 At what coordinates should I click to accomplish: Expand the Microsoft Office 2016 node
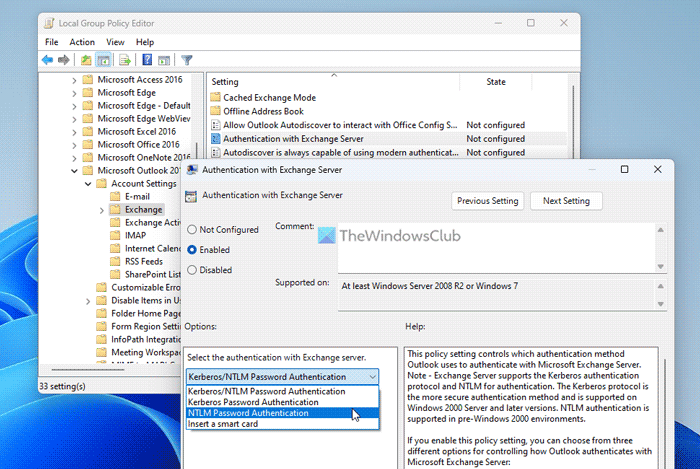coord(74,145)
